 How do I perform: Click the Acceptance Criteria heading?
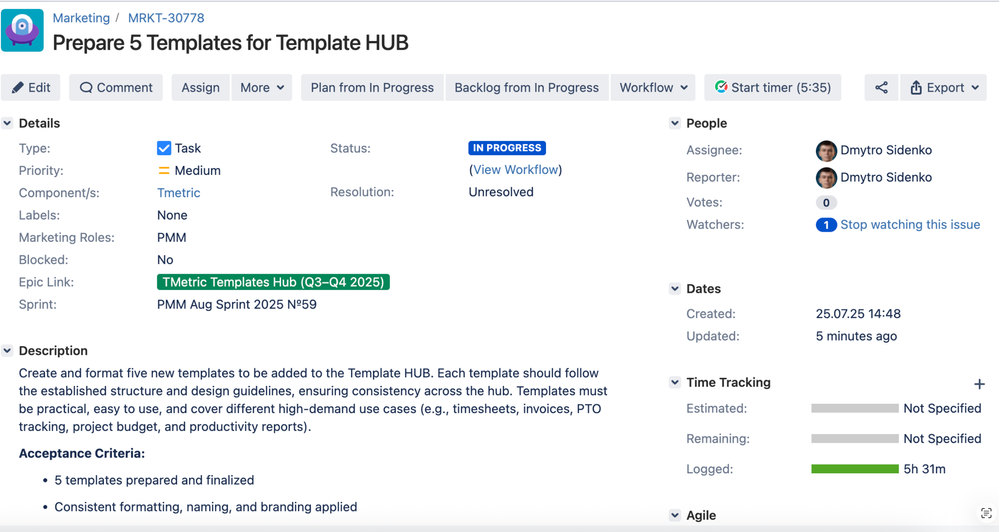pyautogui.click(x=82, y=454)
